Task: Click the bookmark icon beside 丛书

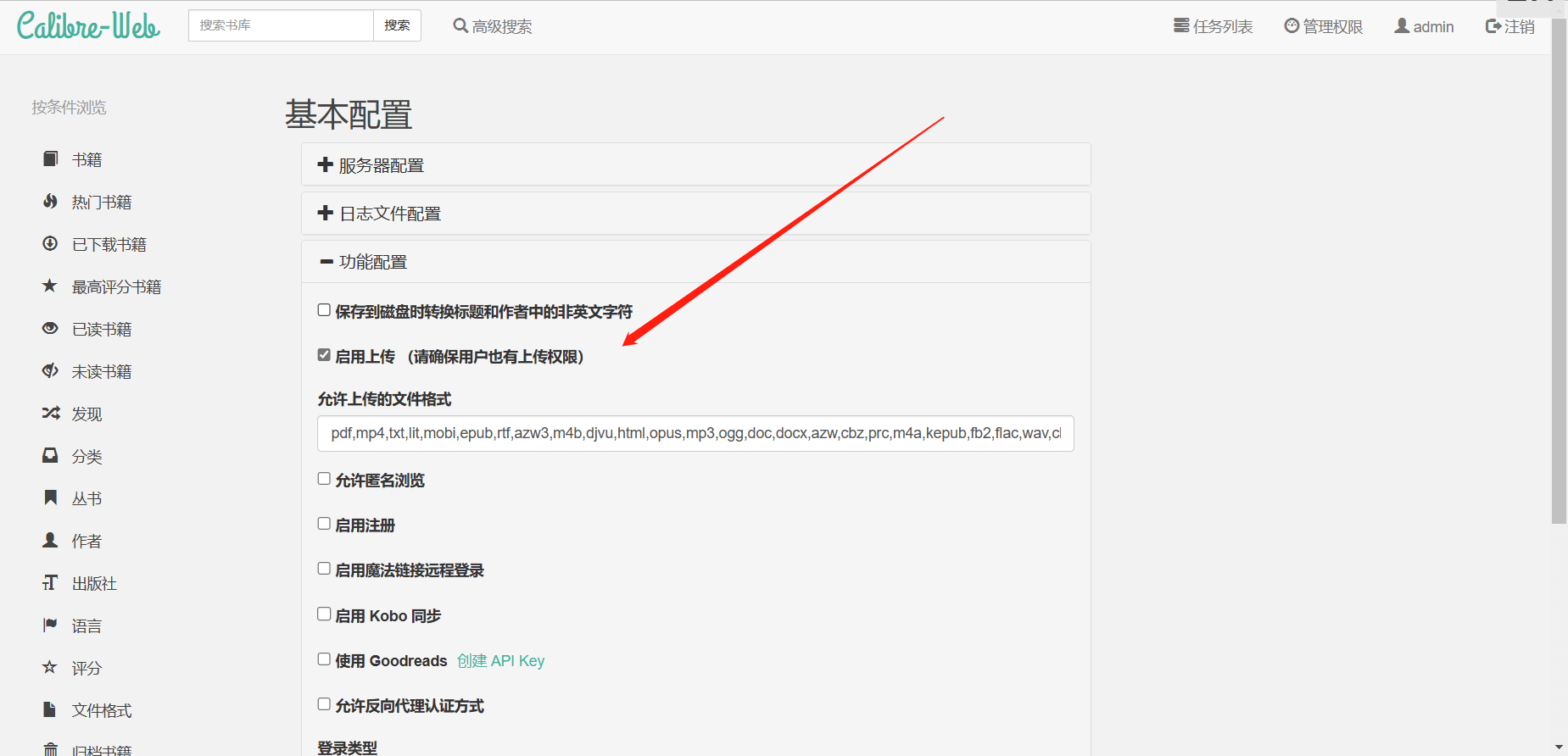Action: click(51, 498)
